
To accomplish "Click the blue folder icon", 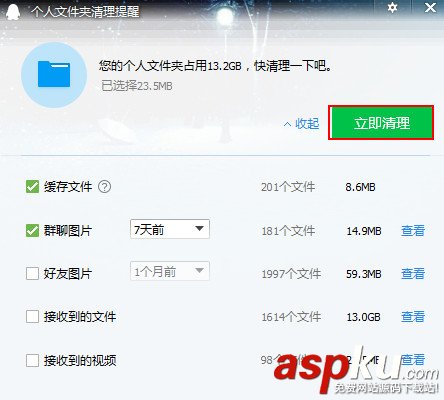I will (54, 74).
